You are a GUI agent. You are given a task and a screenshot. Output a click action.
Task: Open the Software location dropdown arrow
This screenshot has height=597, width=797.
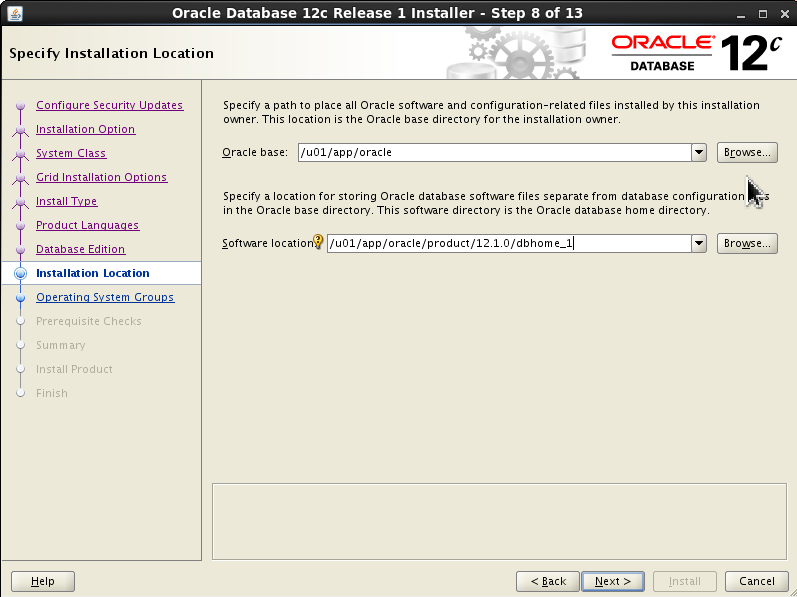click(699, 243)
